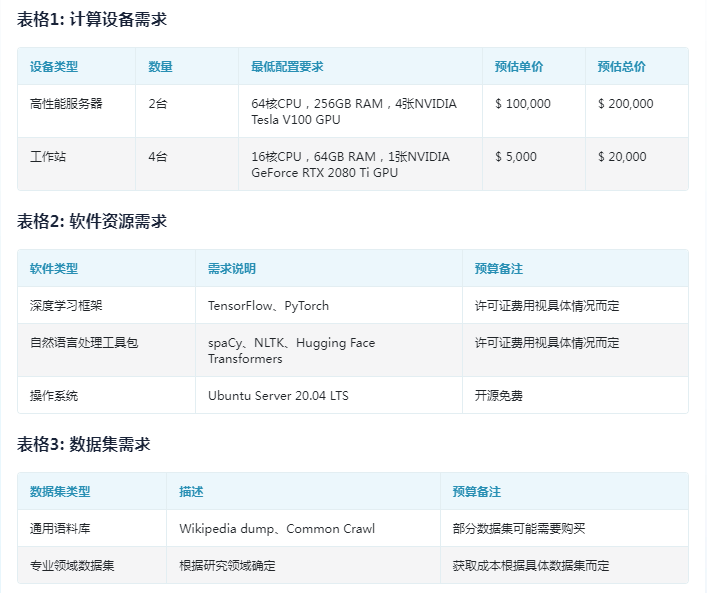Viewport: 707px width, 593px height.
Task: Click the spaCy、NLTK、Hugging Face Transformers cell
Action: [x=329, y=350]
